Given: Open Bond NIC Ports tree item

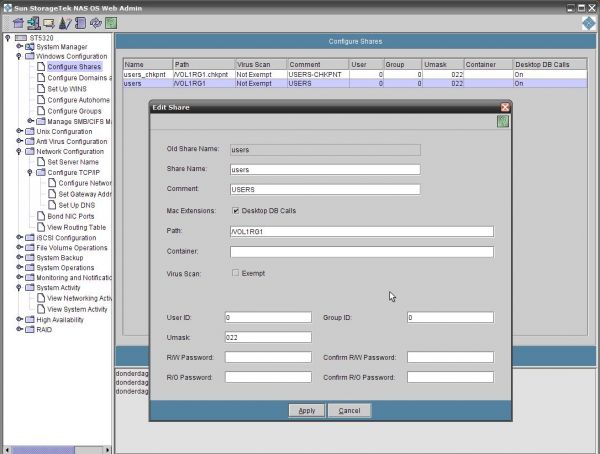Looking at the screenshot, I should pos(70,216).
